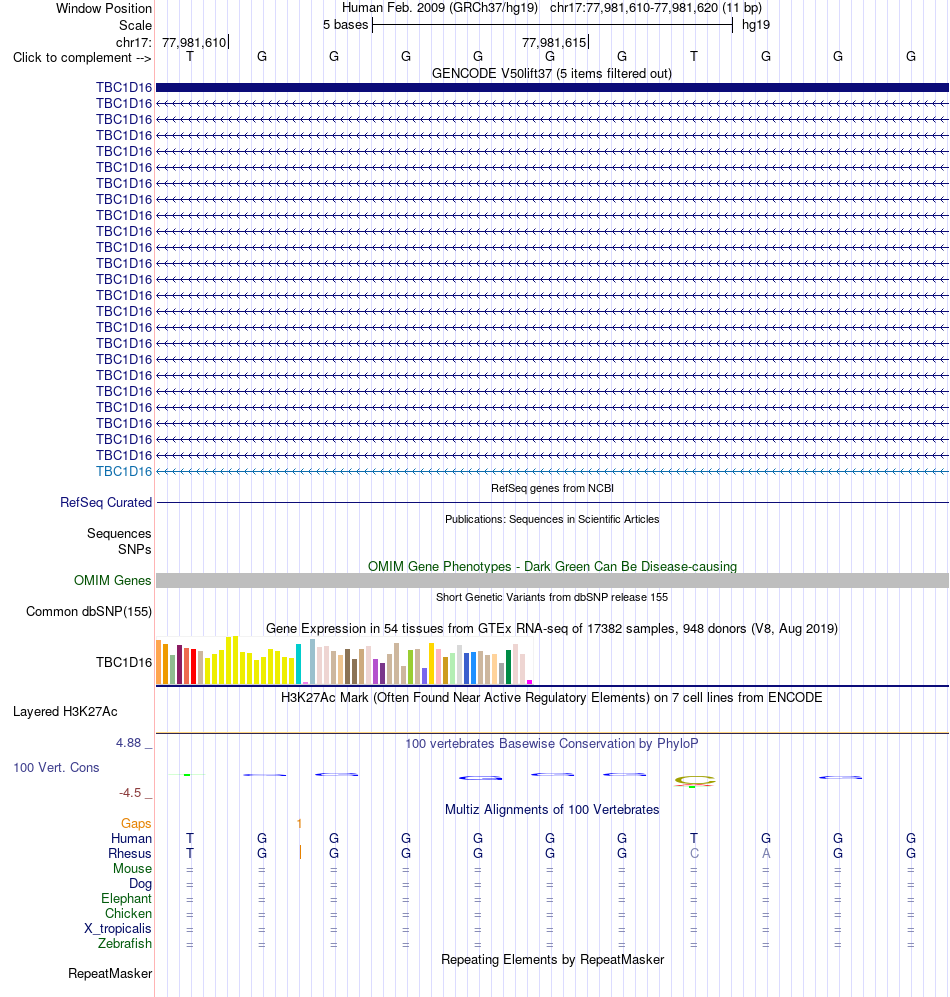Click the TBC1D16 GTEx expression bar chart
The width and height of the screenshot is (950, 997).
pos(344,660)
